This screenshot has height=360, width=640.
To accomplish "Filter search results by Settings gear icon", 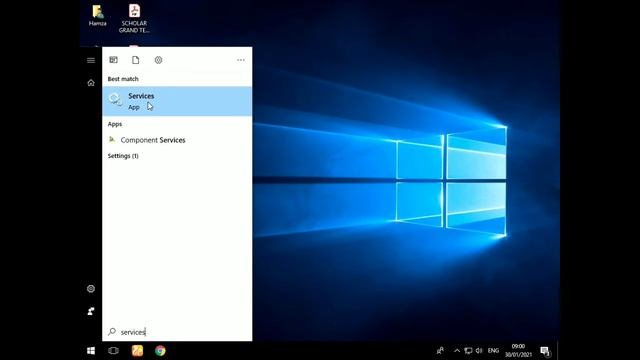I will click(158, 60).
